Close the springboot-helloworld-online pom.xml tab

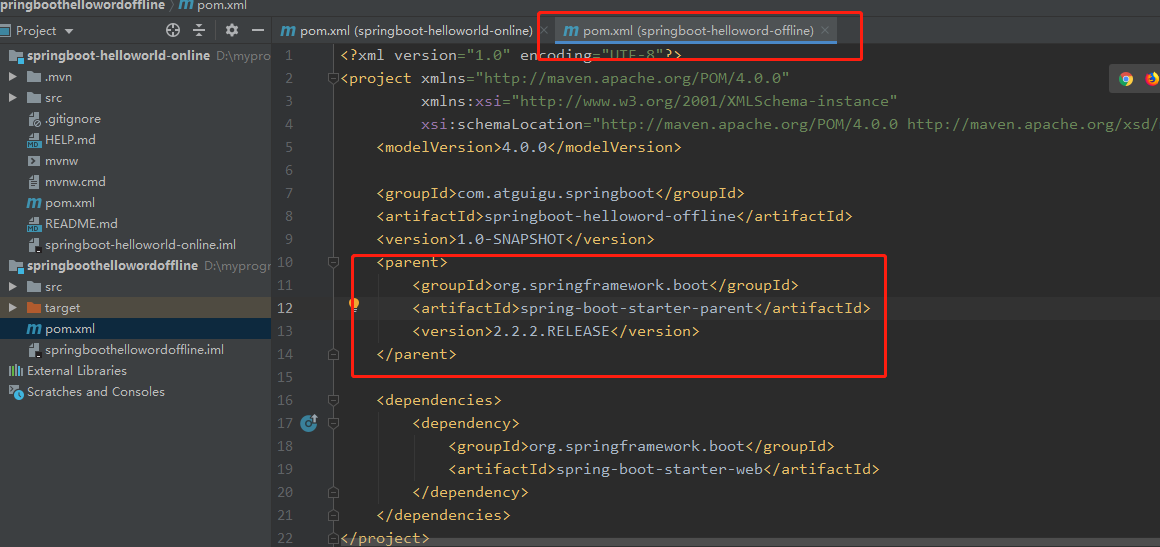coord(544,30)
